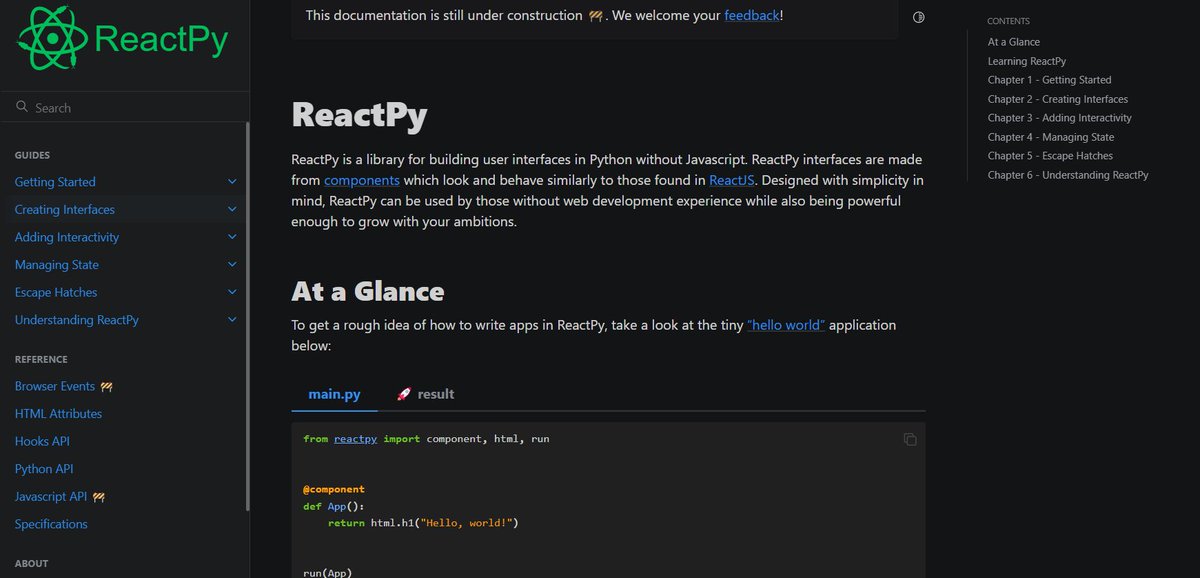Follow the feedback link in banner
The image size is (1200, 578).
(751, 15)
